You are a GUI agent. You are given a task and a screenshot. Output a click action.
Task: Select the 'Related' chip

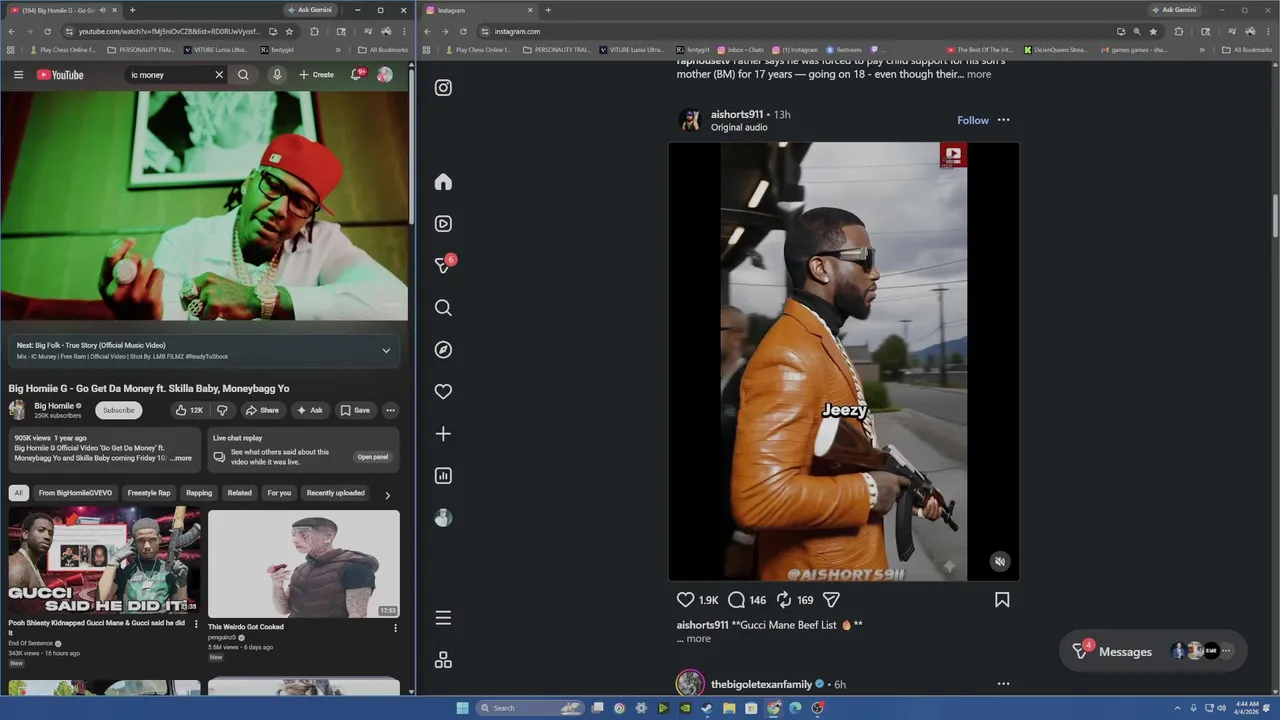coord(239,493)
